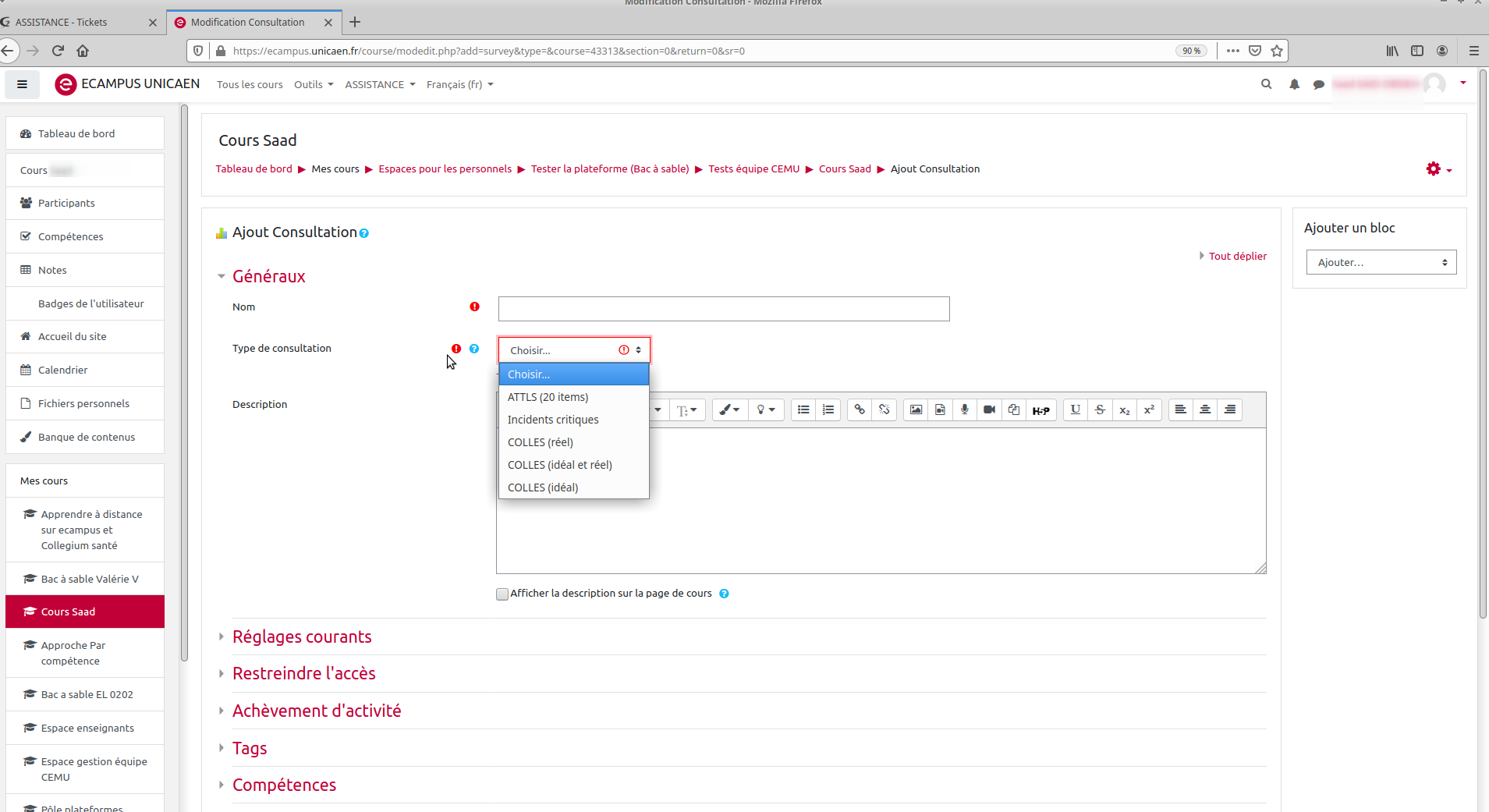Open 'Participants' in the left sidebar
The width and height of the screenshot is (1489, 812).
66,203
